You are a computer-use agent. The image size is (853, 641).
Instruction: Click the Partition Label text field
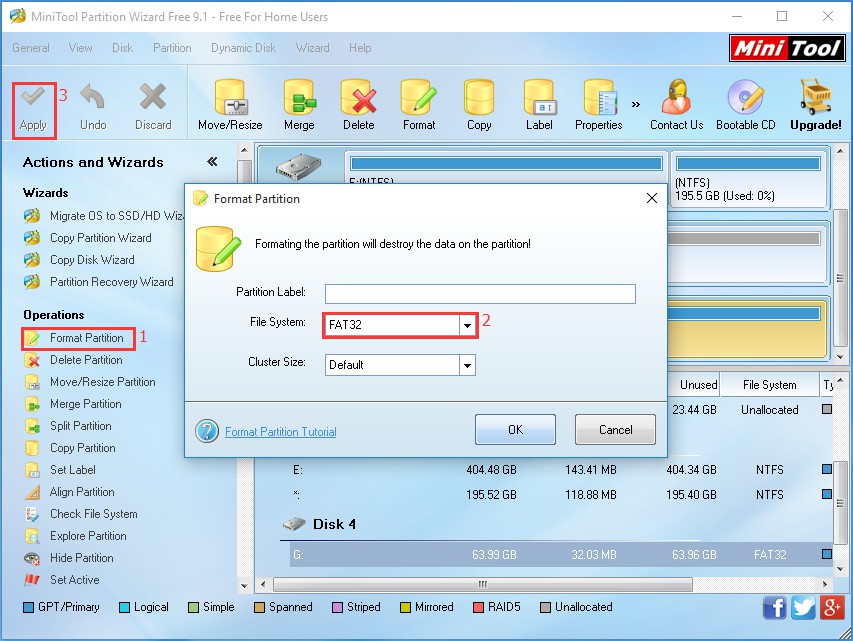pos(480,293)
